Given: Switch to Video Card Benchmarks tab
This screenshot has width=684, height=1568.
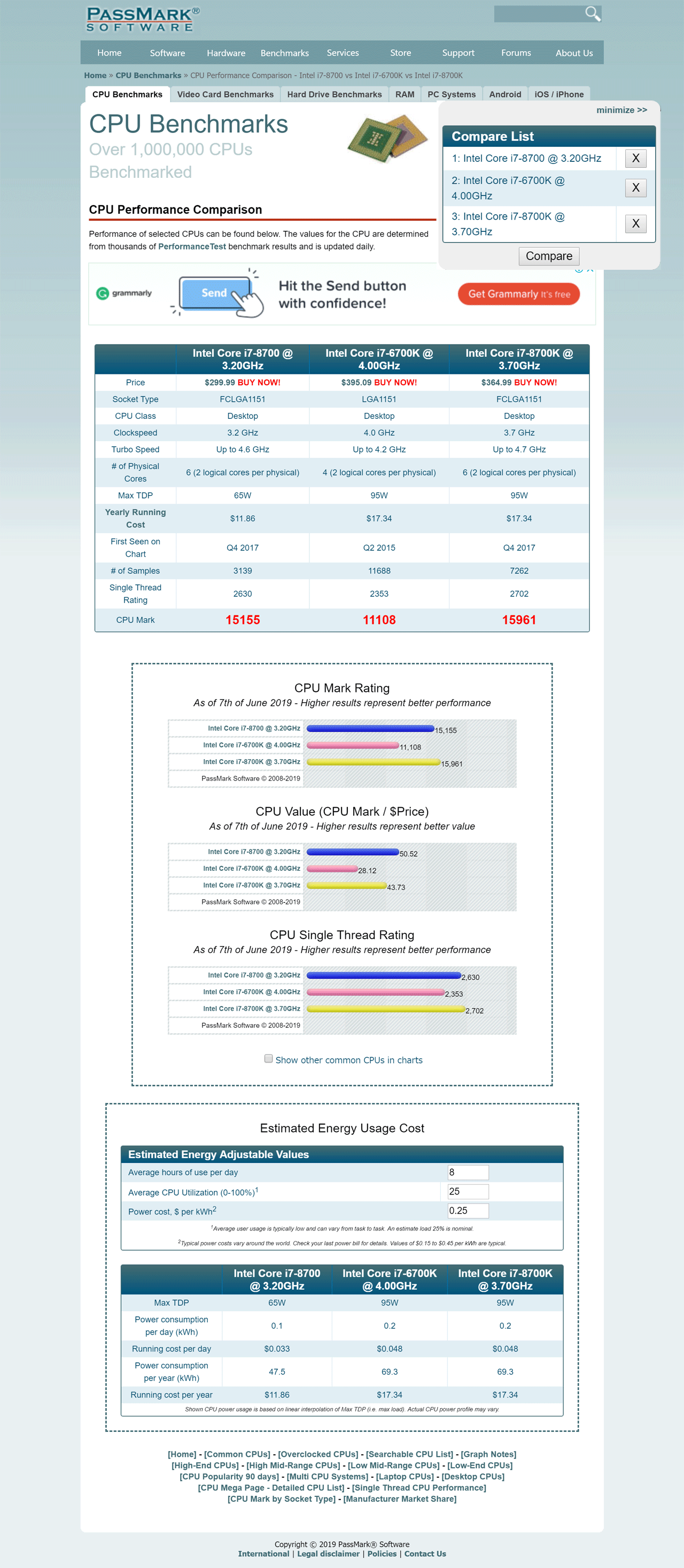Looking at the screenshot, I should (226, 95).
